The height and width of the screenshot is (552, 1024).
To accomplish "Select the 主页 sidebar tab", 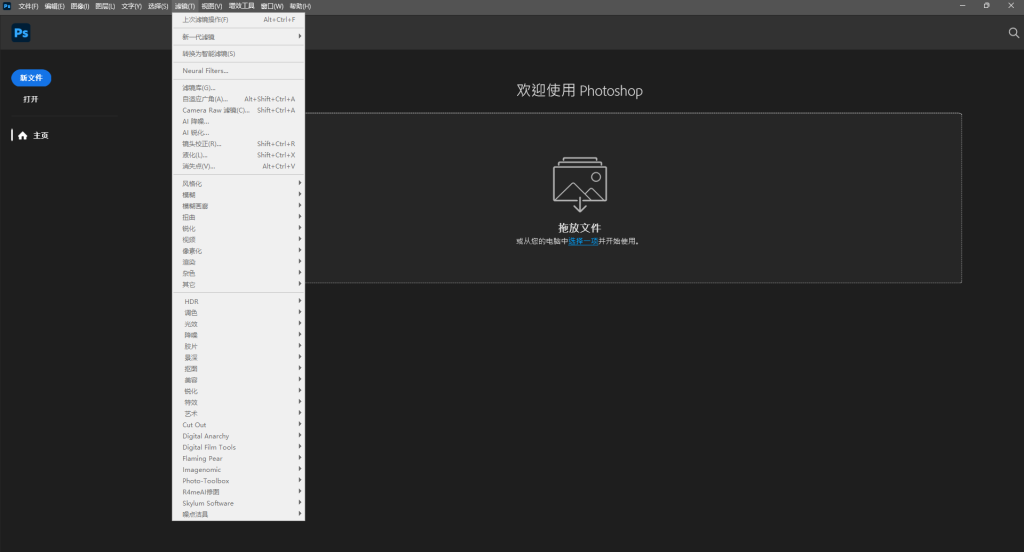I will [x=40, y=135].
